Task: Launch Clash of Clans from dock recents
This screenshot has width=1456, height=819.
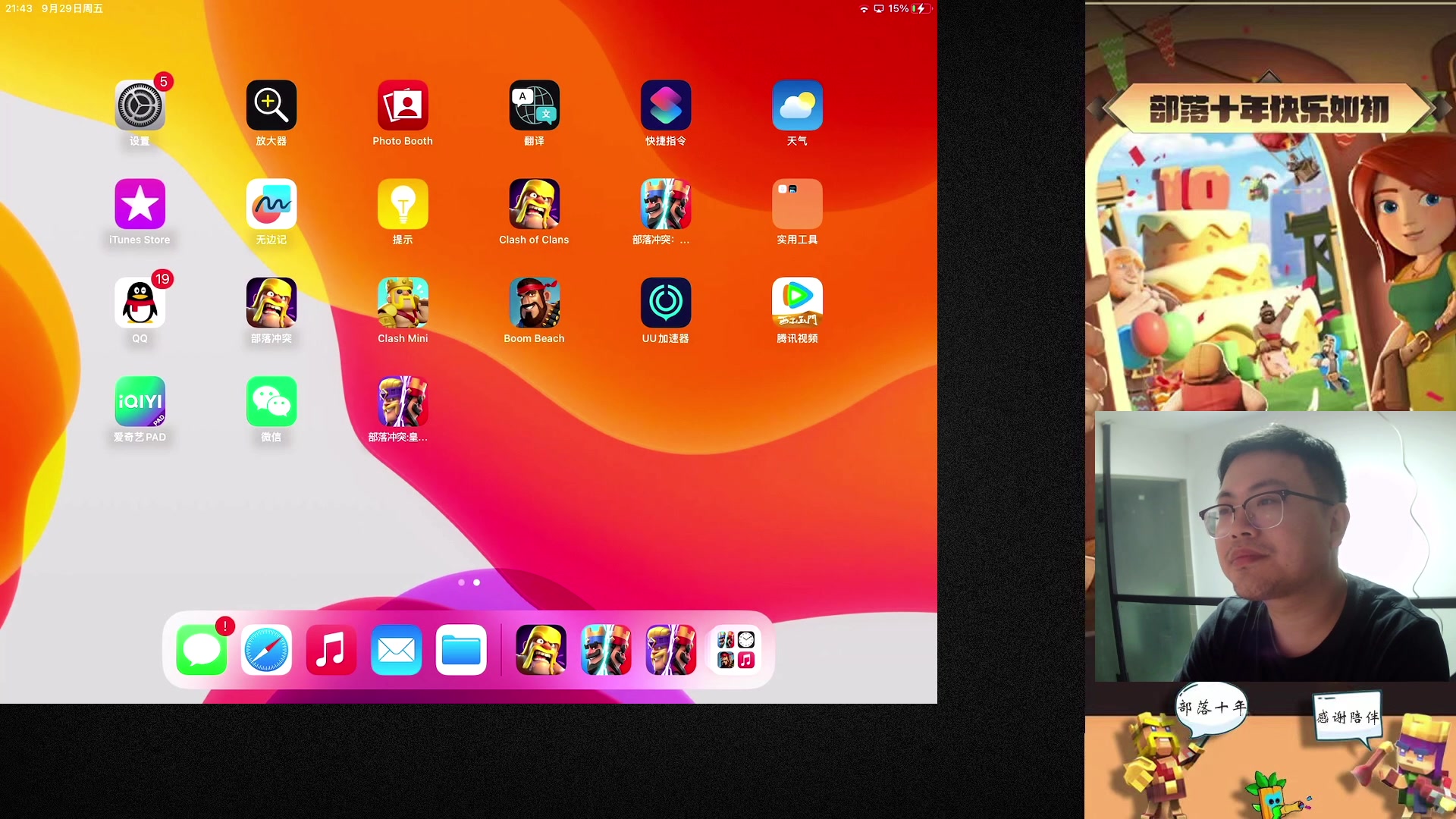Action: 541,650
